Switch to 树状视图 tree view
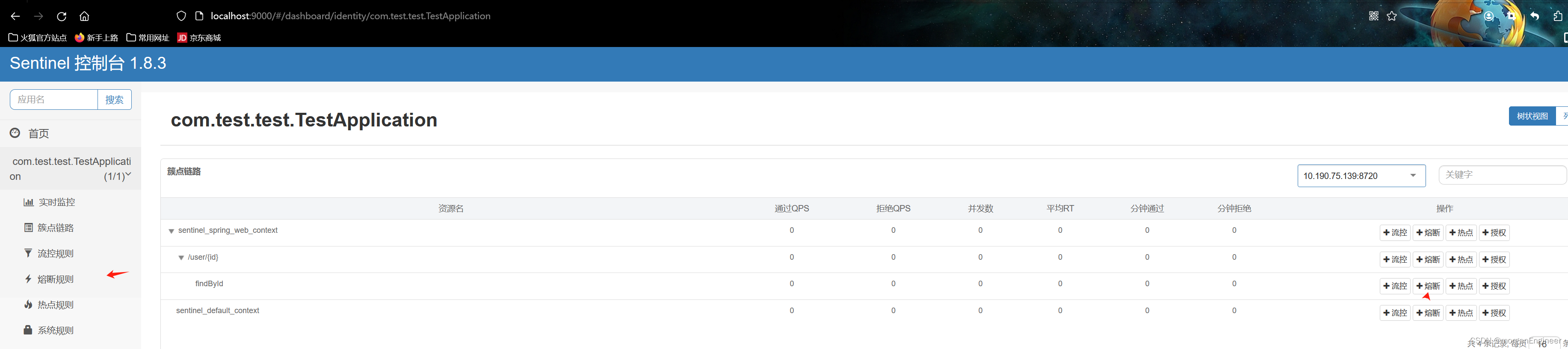Image resolution: width=1568 pixels, height=349 pixels. [x=1532, y=116]
